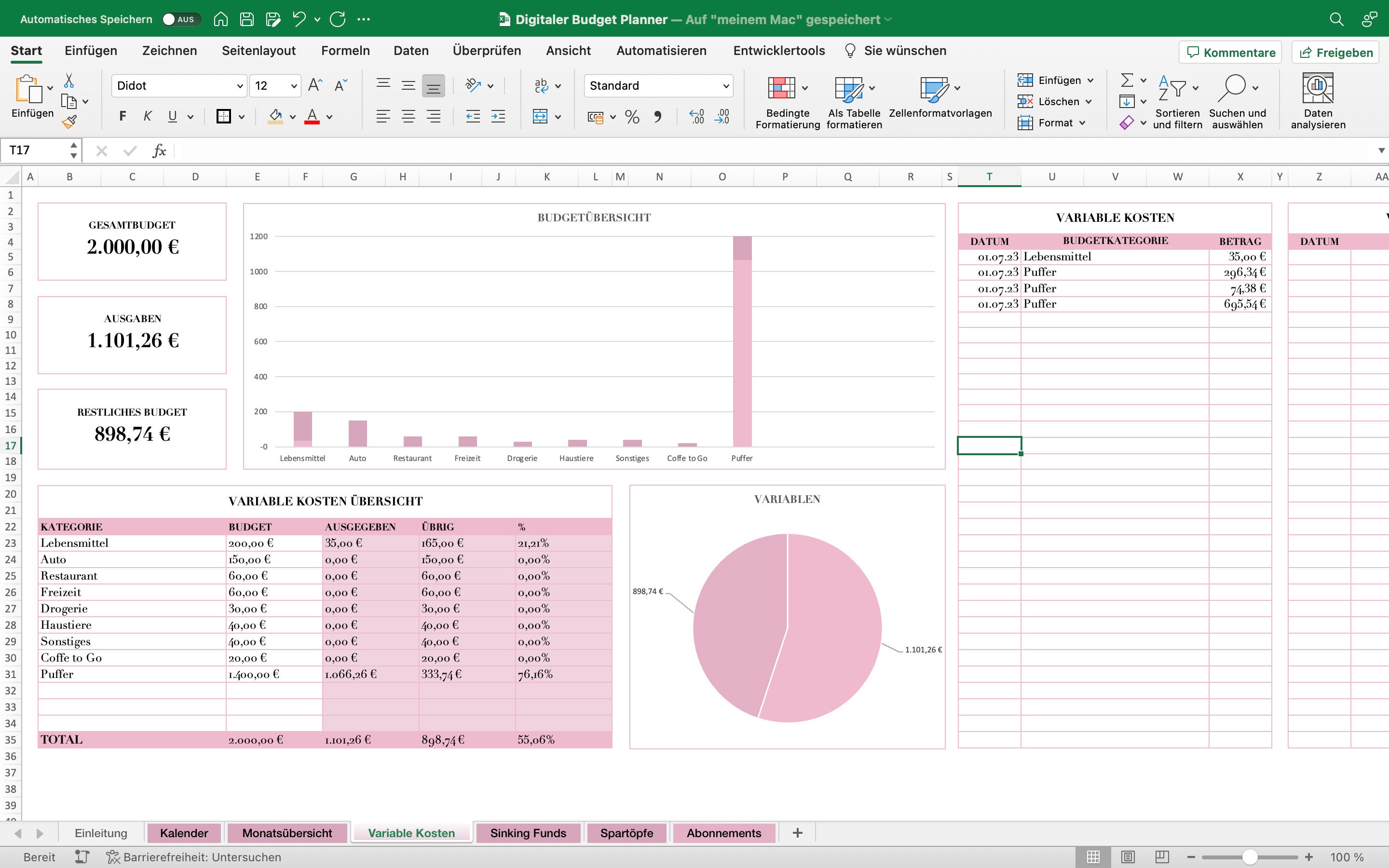Open the Standard number format dropdown
This screenshot has width=1389, height=868.
tap(725, 86)
